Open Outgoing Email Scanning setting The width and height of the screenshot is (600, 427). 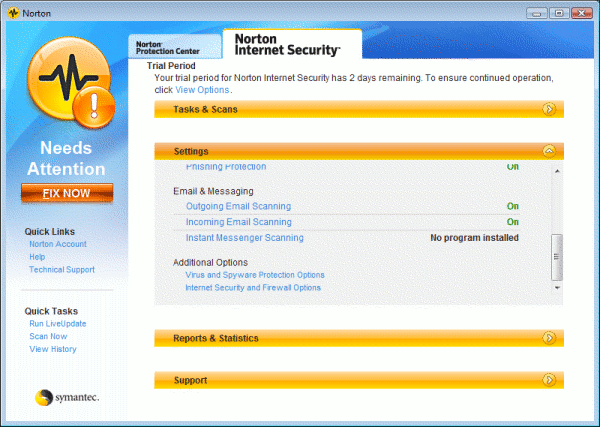(238, 206)
